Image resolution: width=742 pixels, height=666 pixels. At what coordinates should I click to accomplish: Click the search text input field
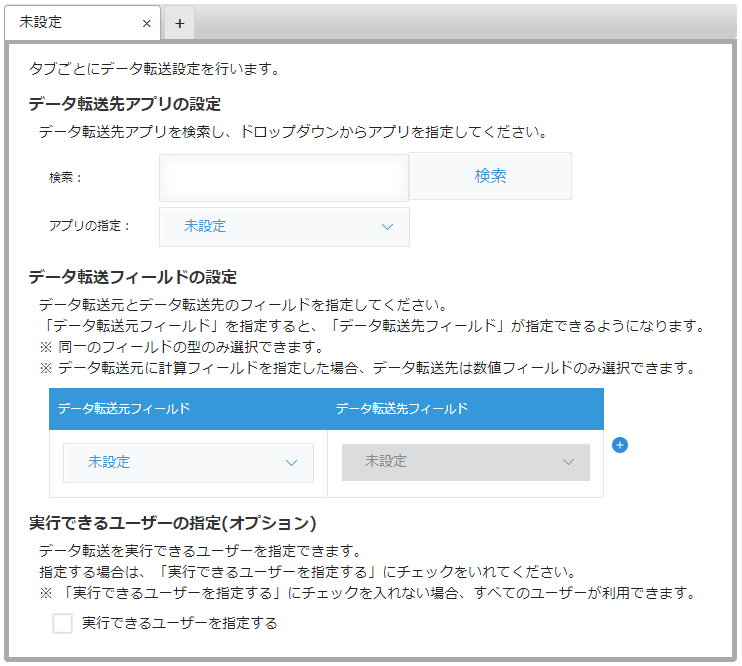[284, 178]
